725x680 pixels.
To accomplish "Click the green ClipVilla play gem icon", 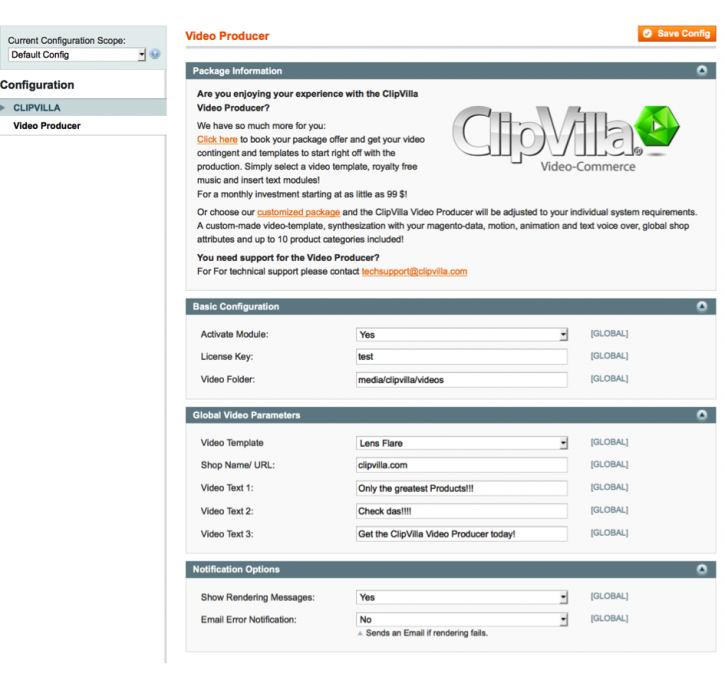I will pyautogui.click(x=657, y=127).
